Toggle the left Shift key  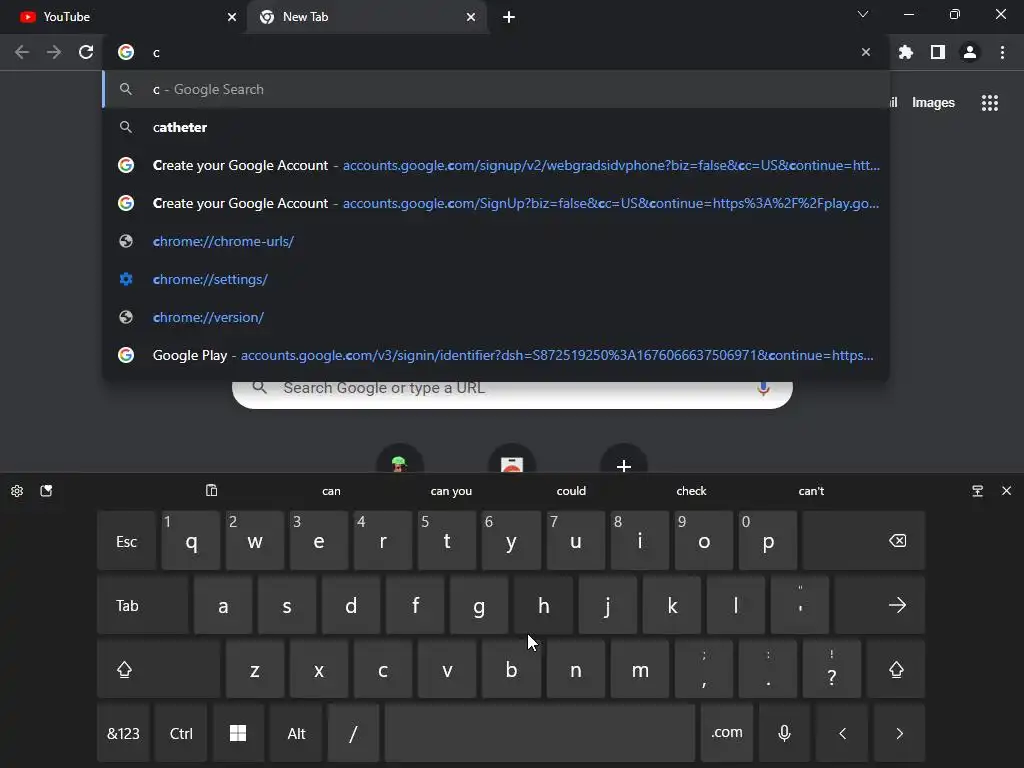(x=159, y=669)
